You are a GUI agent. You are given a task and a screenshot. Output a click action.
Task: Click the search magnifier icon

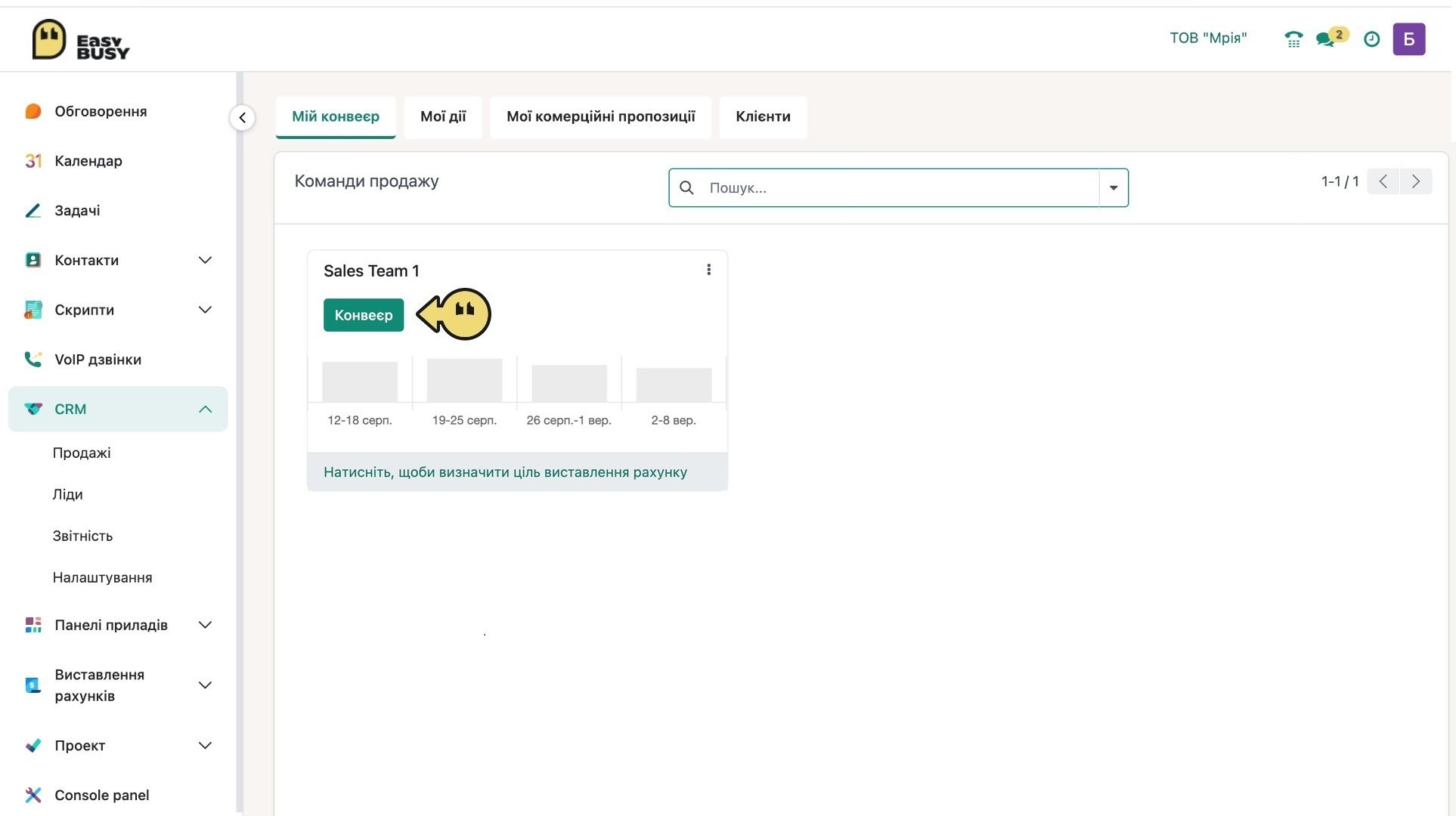pyautogui.click(x=686, y=187)
